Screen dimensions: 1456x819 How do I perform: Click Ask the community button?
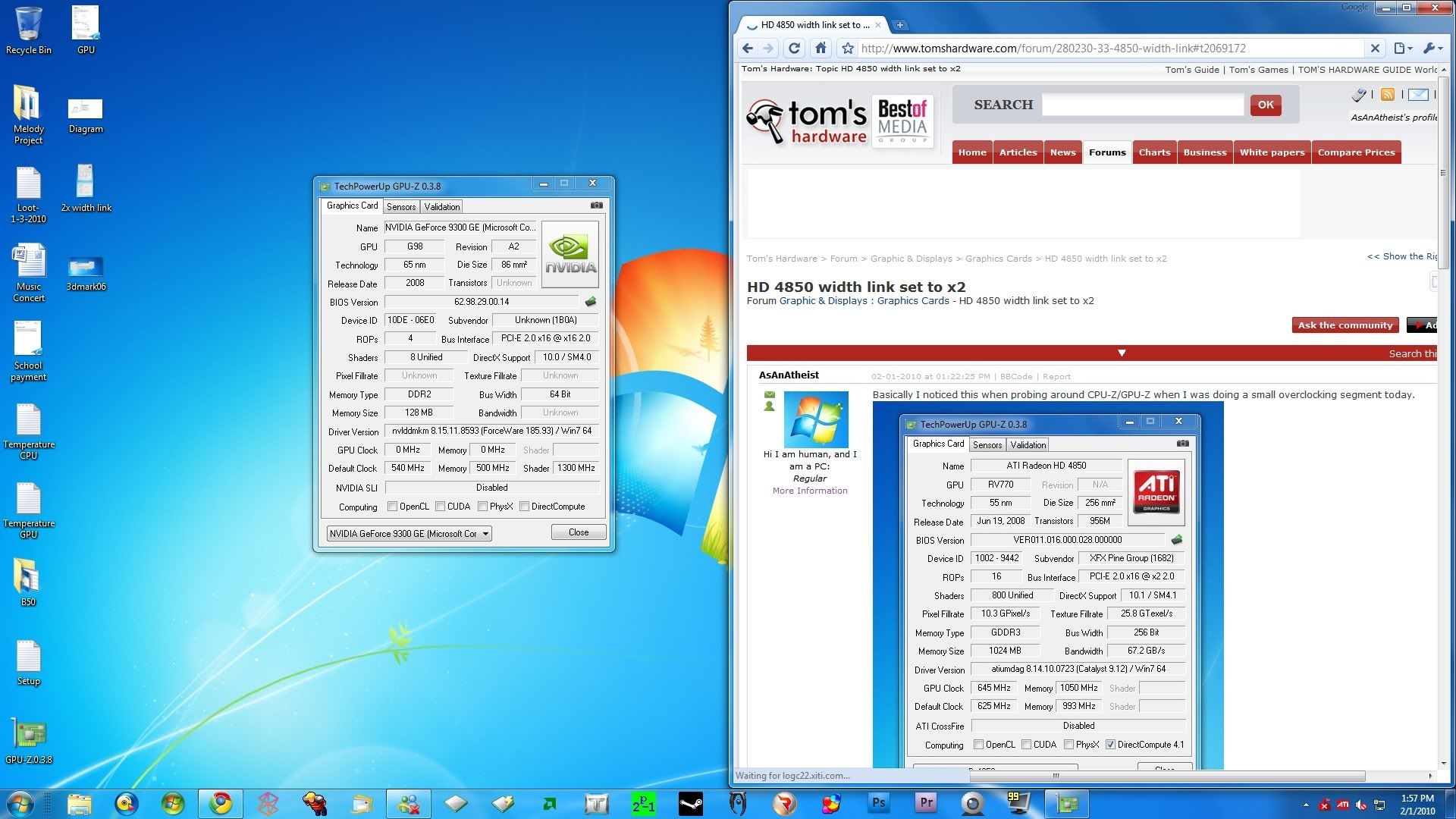coord(1345,325)
